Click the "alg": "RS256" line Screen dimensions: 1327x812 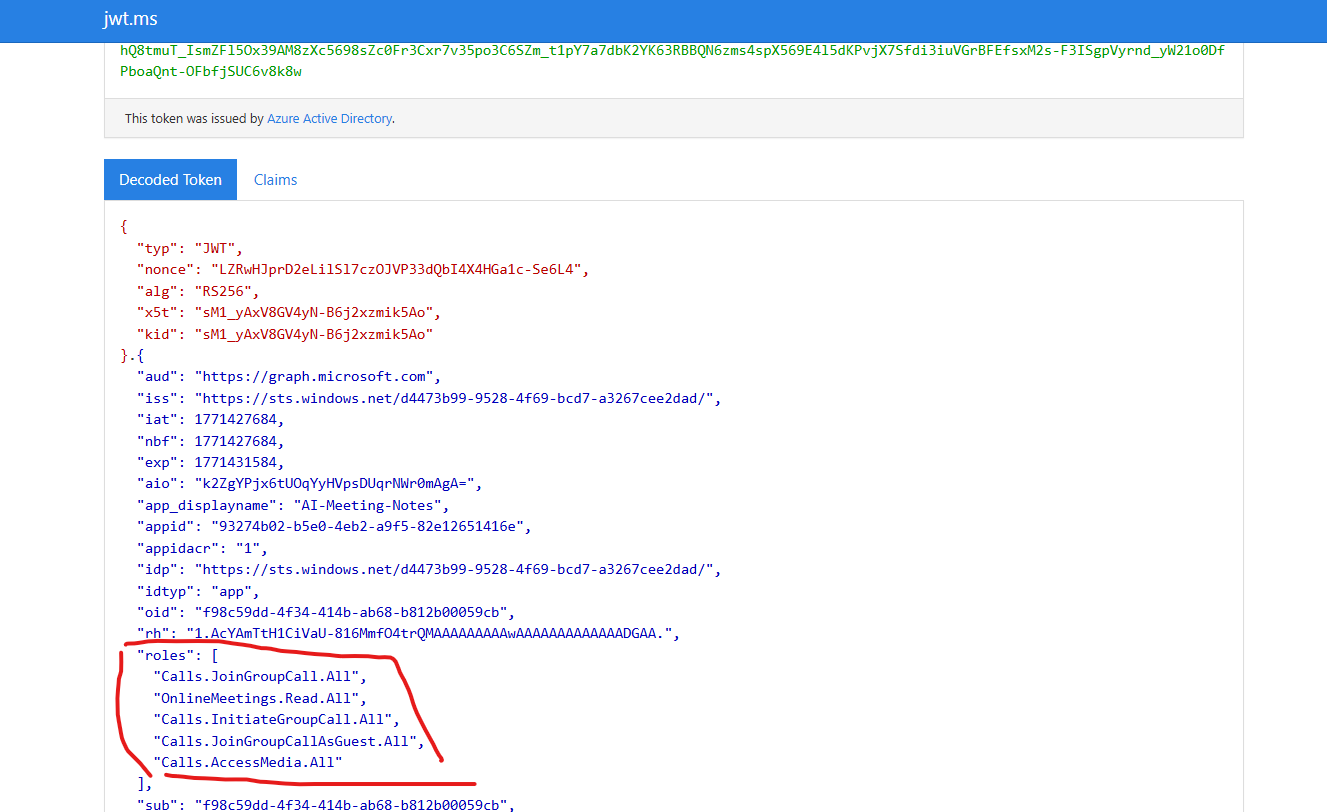(x=198, y=291)
